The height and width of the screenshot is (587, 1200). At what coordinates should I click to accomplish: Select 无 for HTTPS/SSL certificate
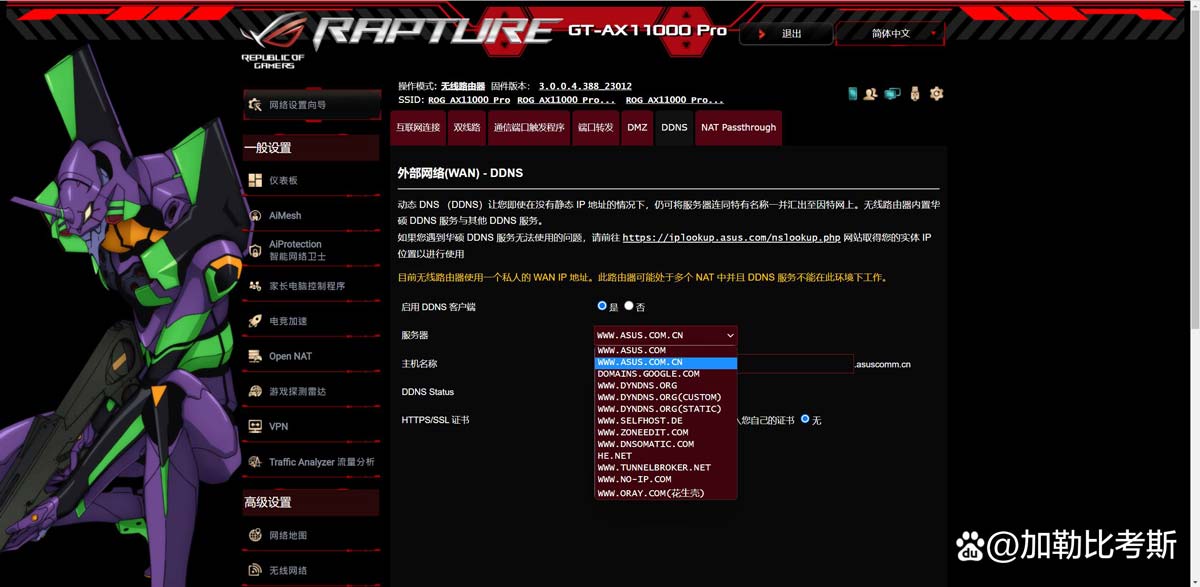pyautogui.click(x=805, y=420)
